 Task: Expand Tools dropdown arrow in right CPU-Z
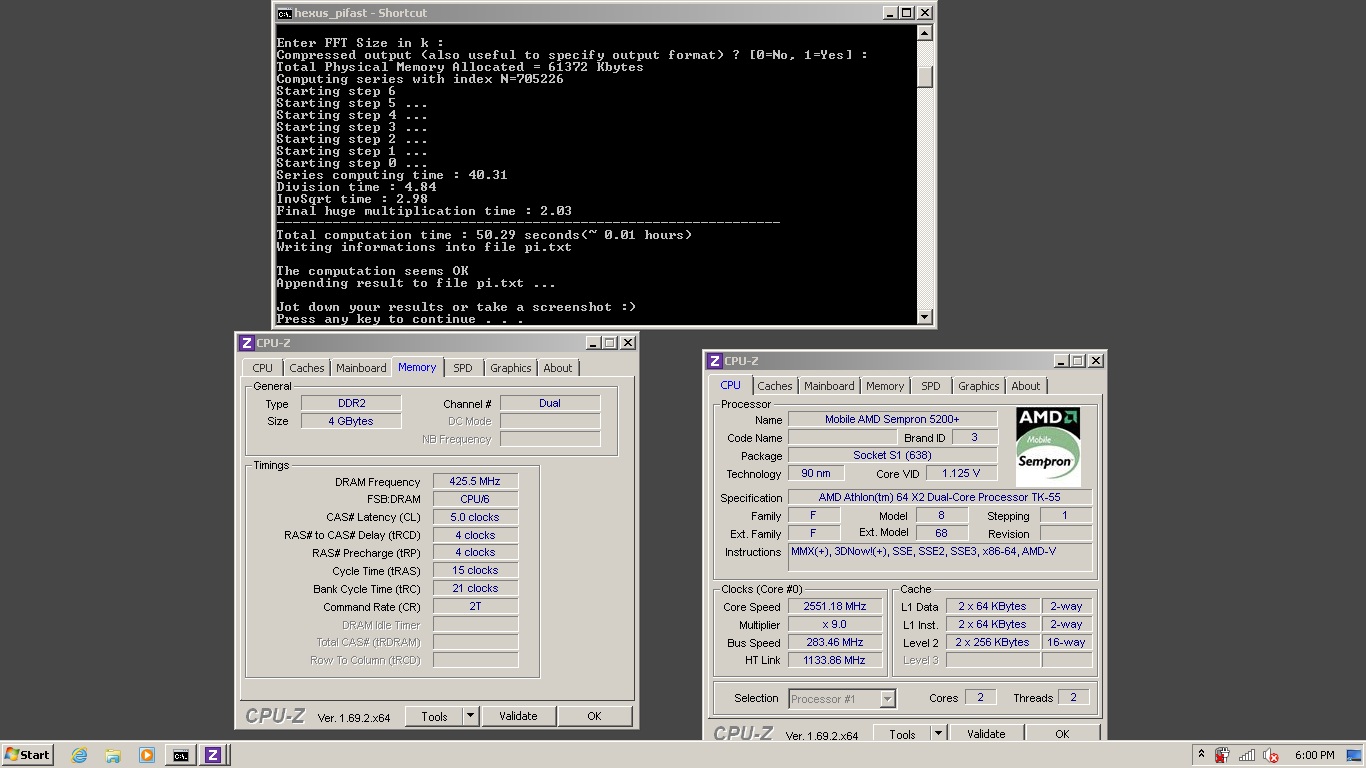tap(938, 734)
